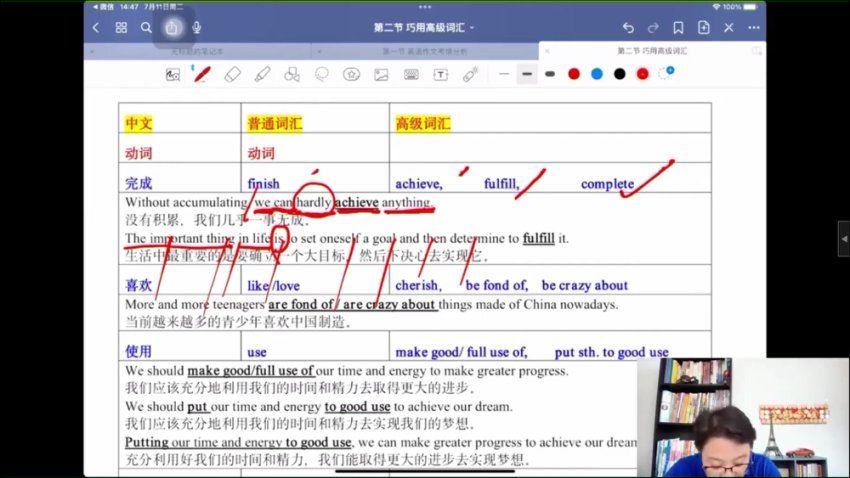The height and width of the screenshot is (478, 850).
Task: Tap the phrase be crazy about
Action: pyautogui.click(x=584, y=285)
